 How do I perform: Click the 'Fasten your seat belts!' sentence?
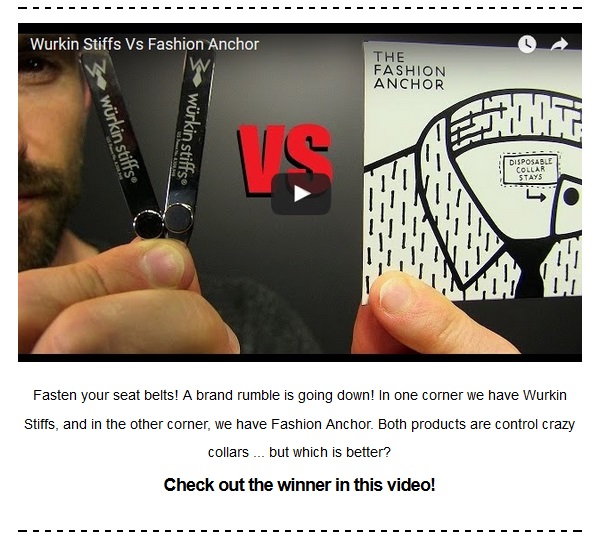tap(106, 395)
